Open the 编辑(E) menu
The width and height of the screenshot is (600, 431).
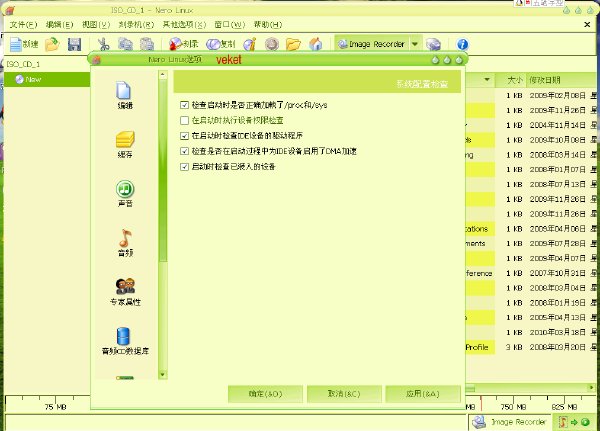point(59,24)
